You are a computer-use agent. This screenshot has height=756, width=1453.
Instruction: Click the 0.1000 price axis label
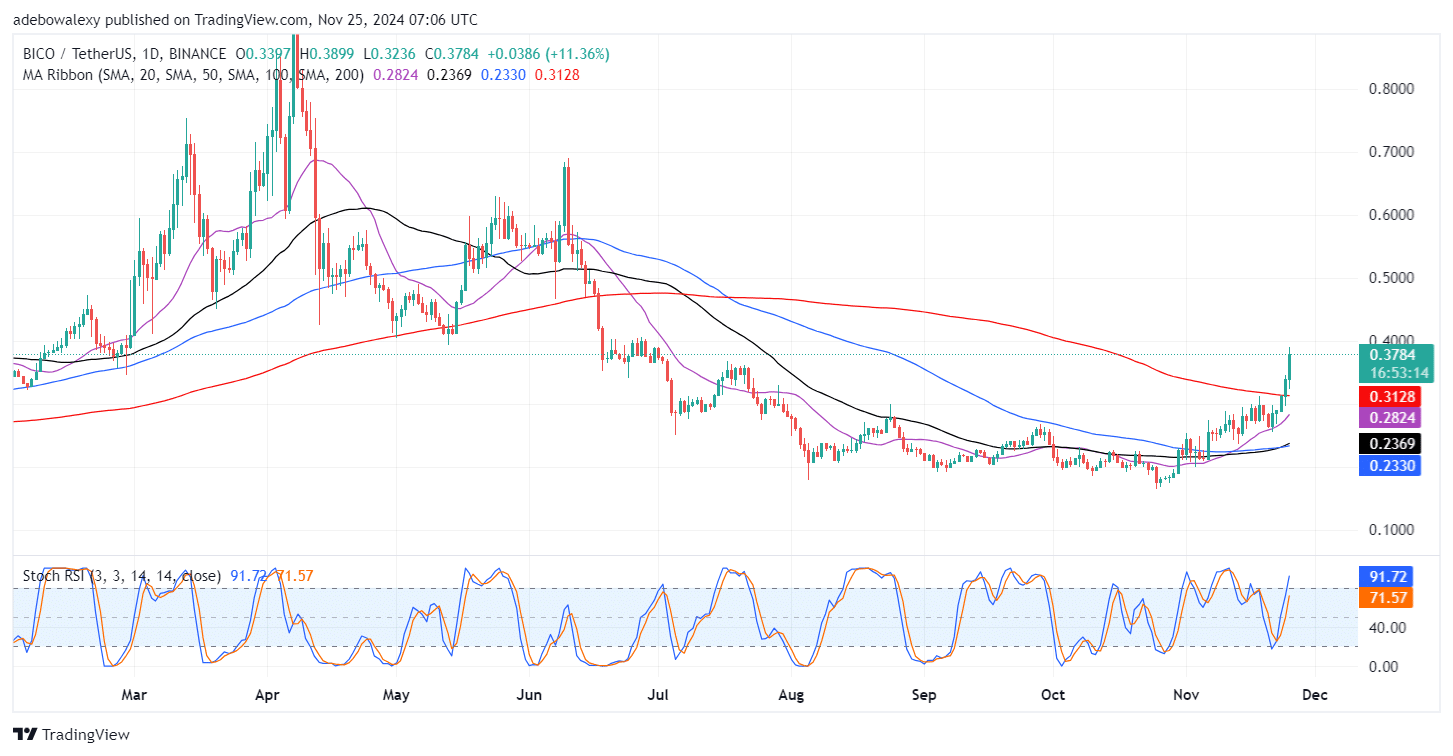1391,530
